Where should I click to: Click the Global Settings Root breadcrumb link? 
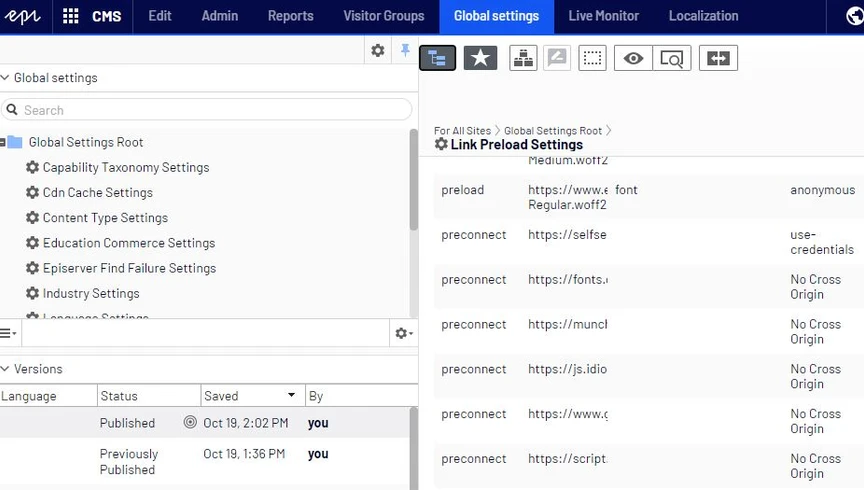click(x=553, y=131)
